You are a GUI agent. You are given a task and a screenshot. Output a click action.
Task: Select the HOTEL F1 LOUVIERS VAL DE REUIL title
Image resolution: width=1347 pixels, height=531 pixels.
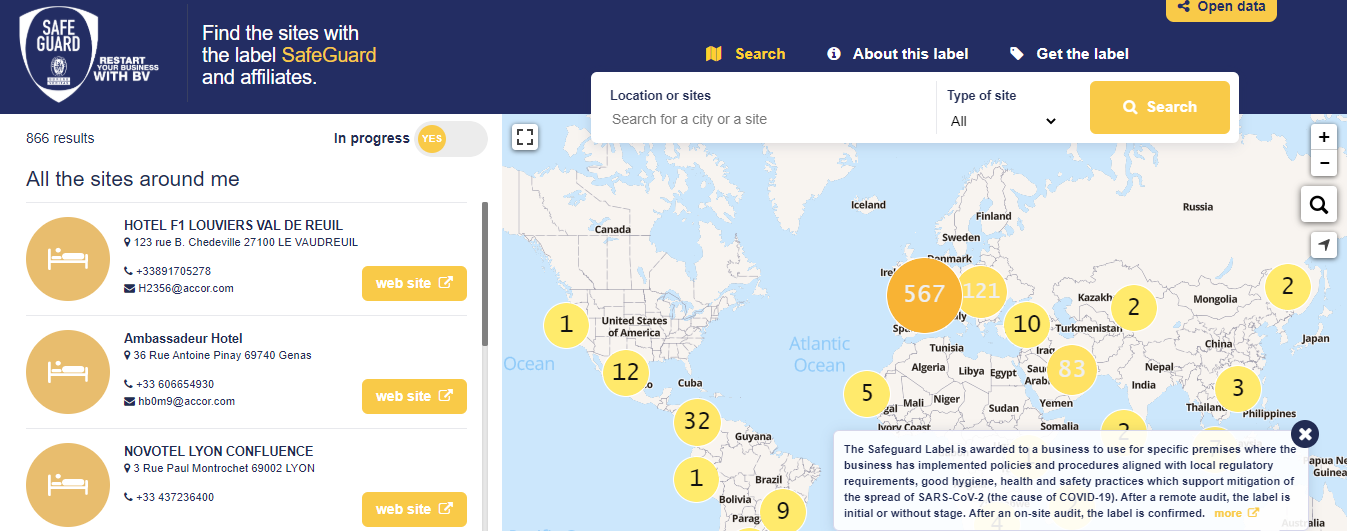click(x=233, y=225)
